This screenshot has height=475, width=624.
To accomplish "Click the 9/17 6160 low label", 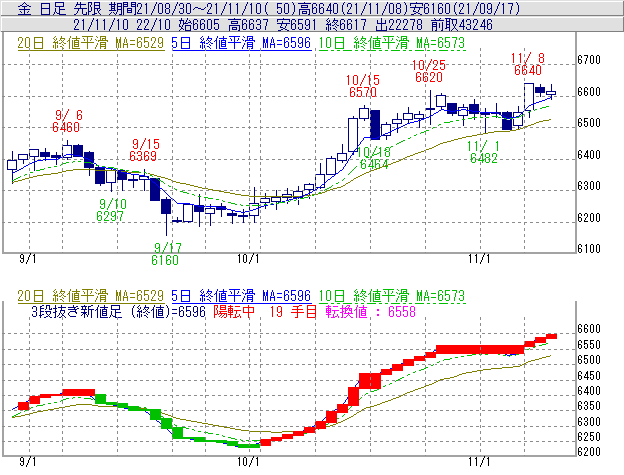I will tap(166, 254).
